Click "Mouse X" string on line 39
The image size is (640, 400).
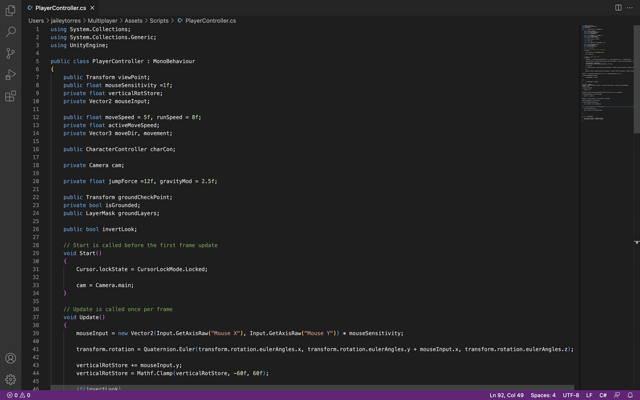(x=225, y=333)
